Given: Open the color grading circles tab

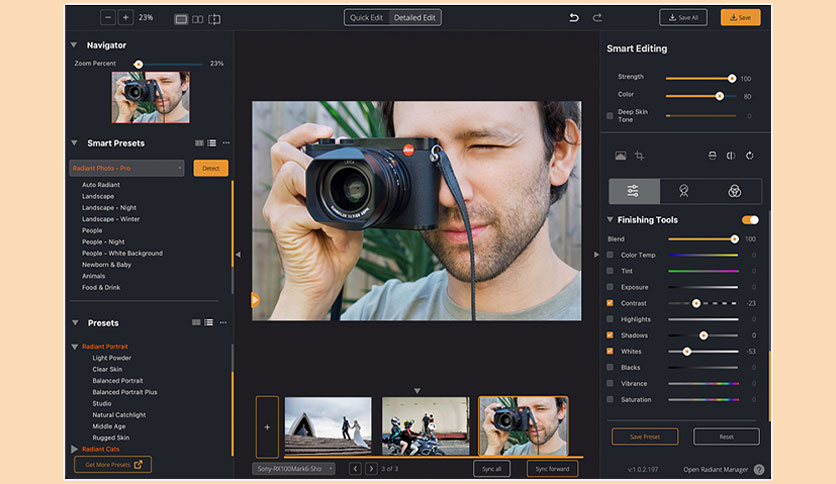Looking at the screenshot, I should point(735,191).
